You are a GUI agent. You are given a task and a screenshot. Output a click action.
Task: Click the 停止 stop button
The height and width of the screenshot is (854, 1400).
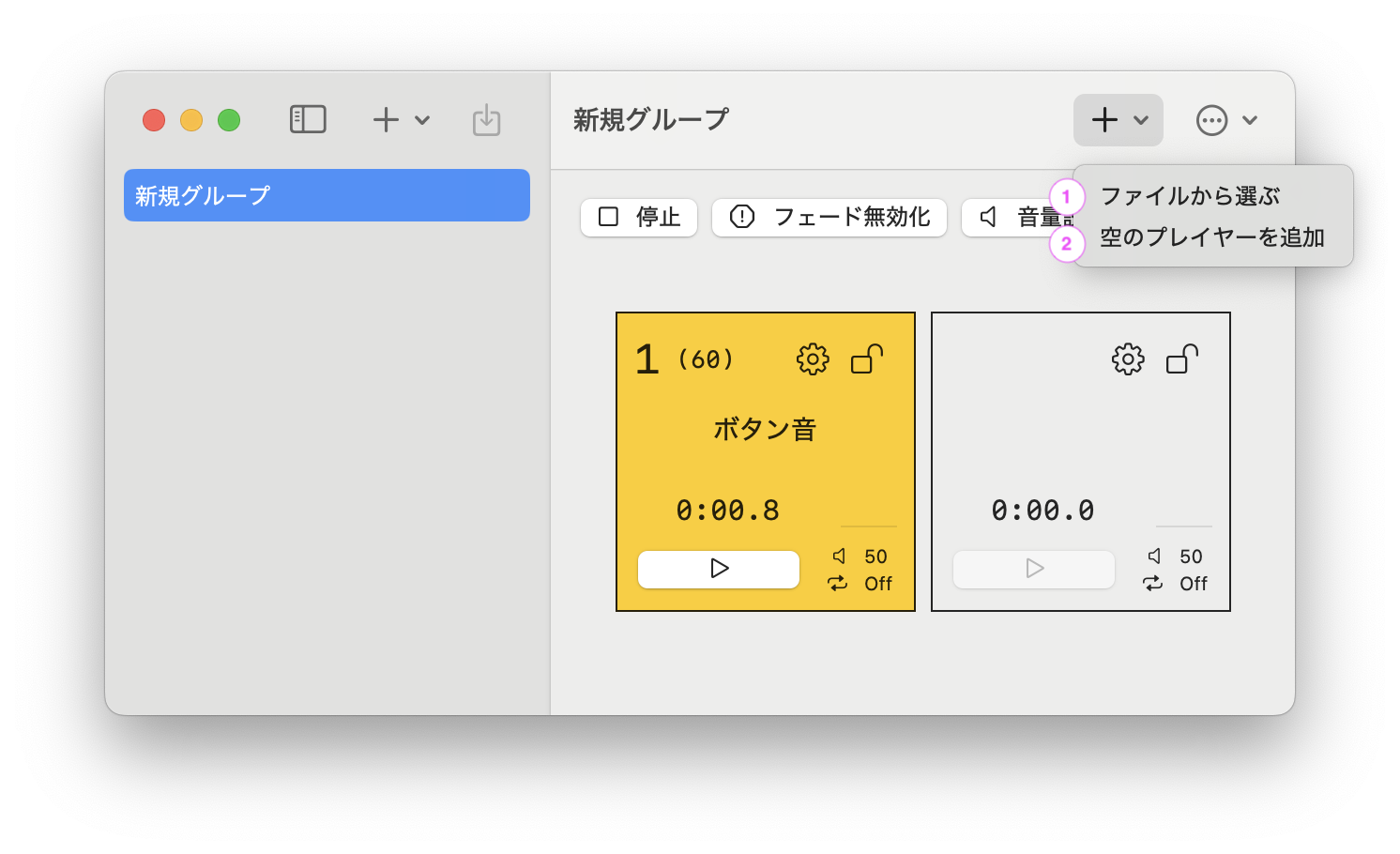(639, 217)
